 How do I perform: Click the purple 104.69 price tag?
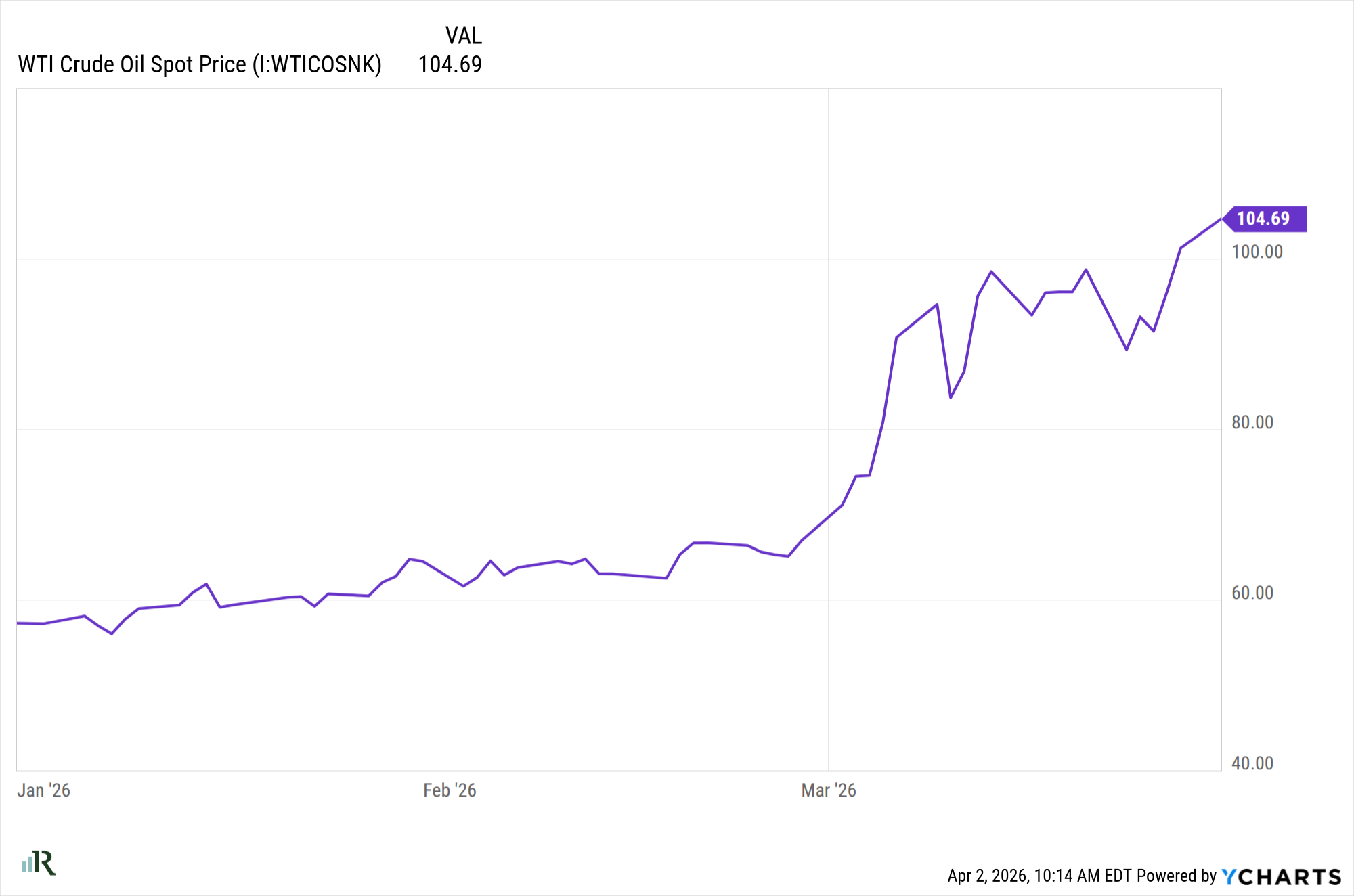(x=1263, y=219)
